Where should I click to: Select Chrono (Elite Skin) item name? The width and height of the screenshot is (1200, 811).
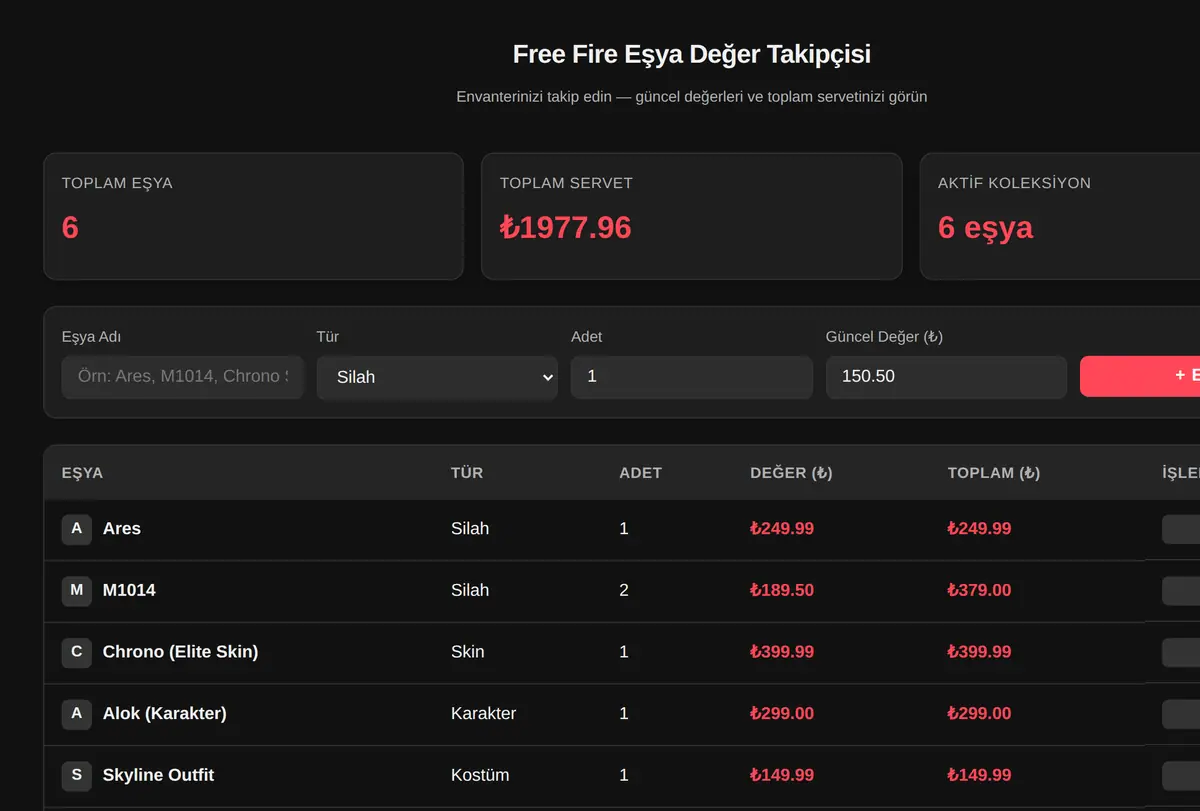click(180, 652)
